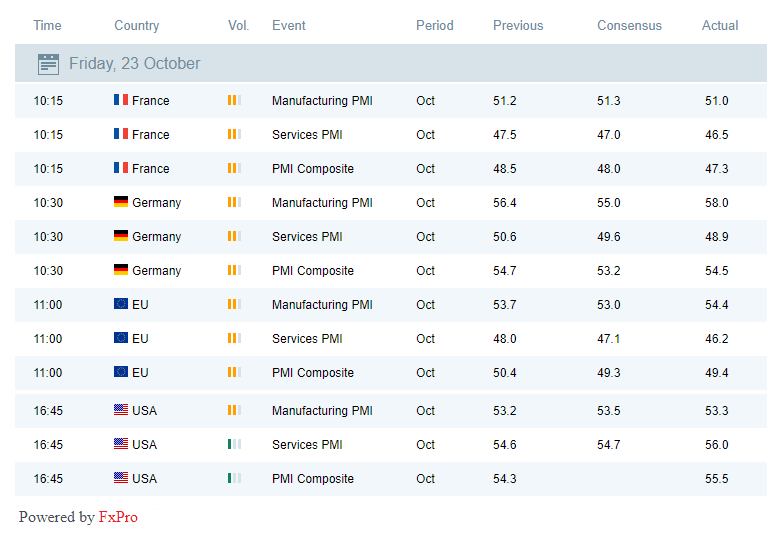
Task: Click the calendar icon beside Friday, 23 October
Action: pos(48,64)
